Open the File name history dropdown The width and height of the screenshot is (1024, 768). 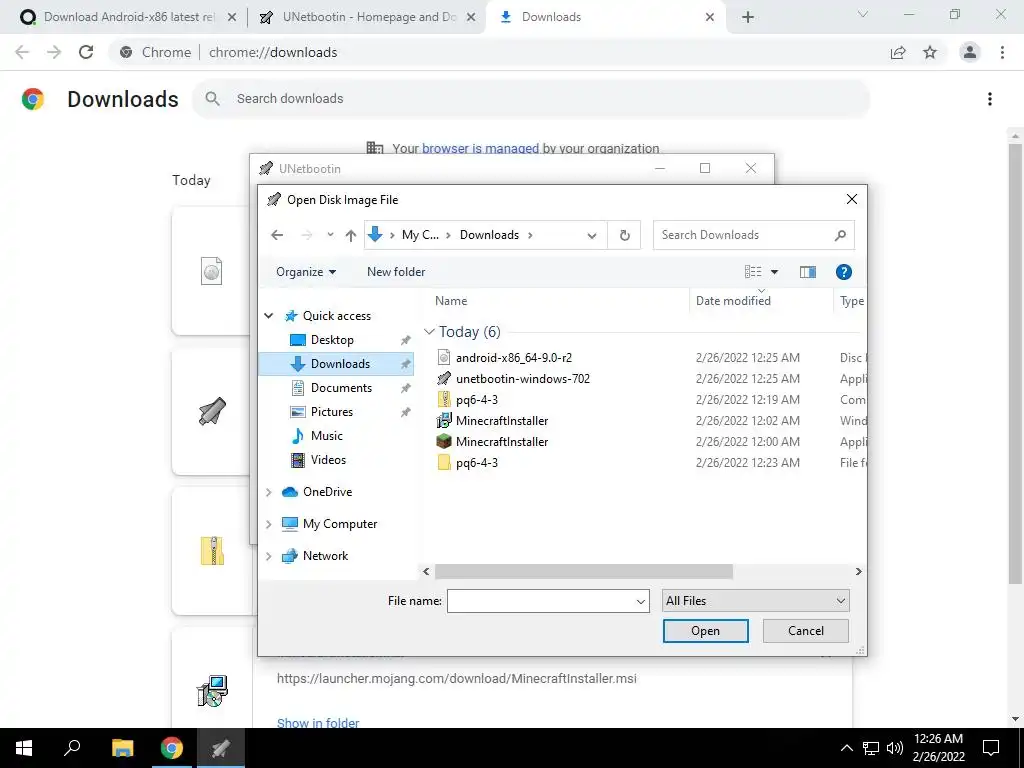(641, 601)
